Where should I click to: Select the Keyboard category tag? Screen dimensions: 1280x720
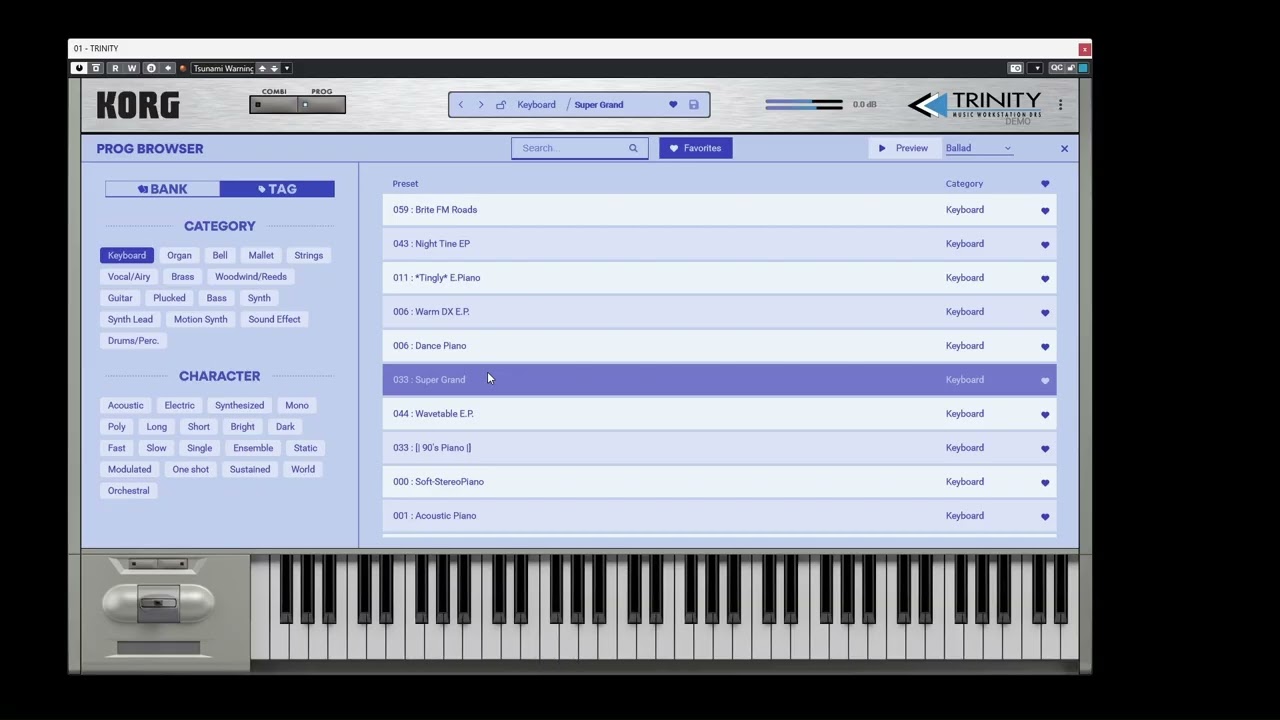(127, 255)
